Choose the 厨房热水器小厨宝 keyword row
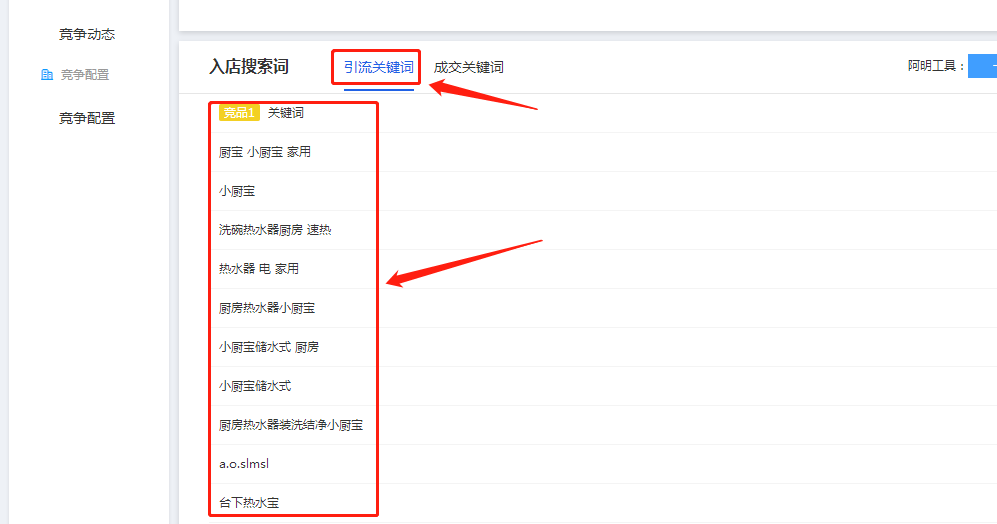This screenshot has width=997, height=524. (267, 308)
